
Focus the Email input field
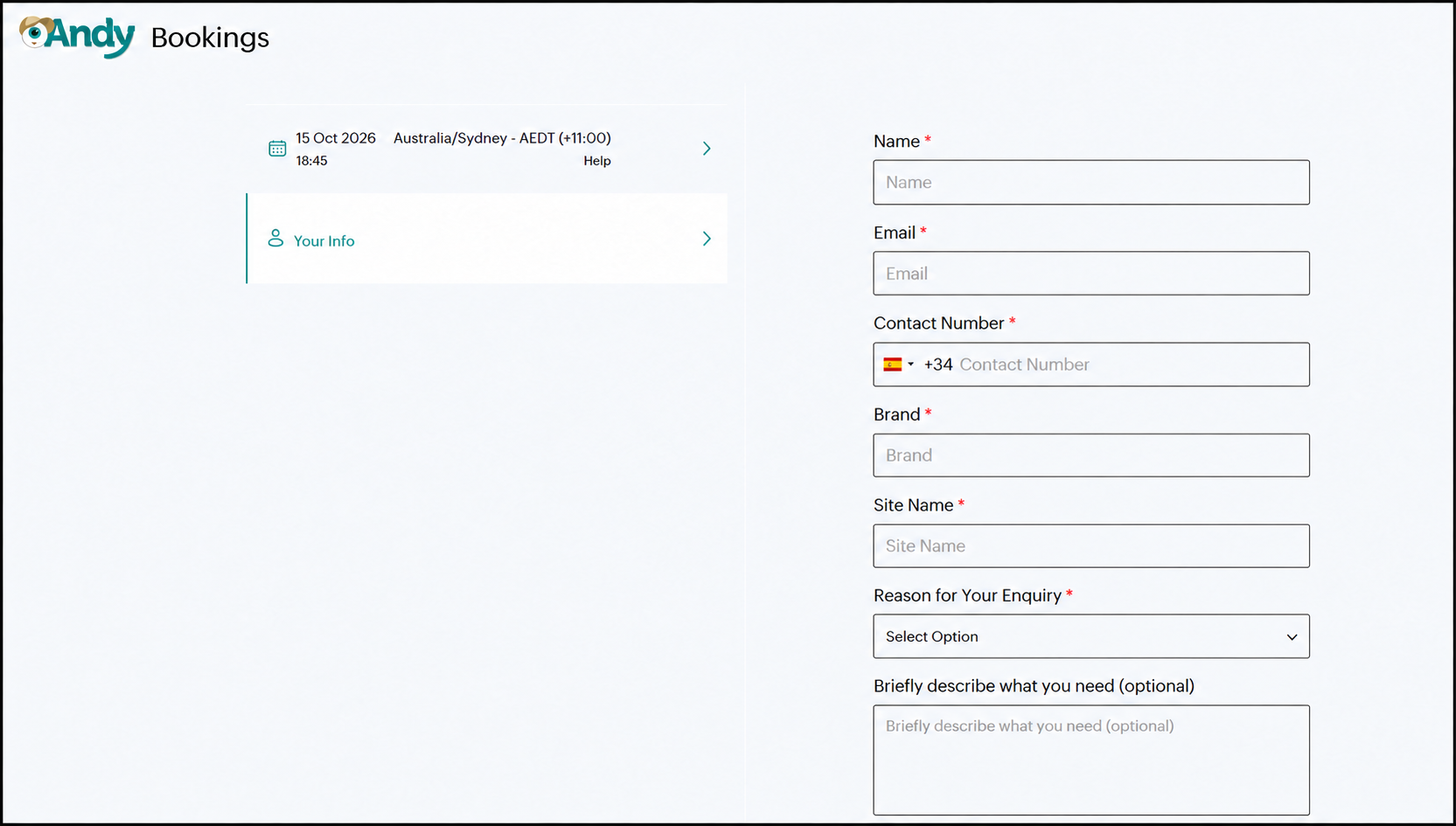1091,274
